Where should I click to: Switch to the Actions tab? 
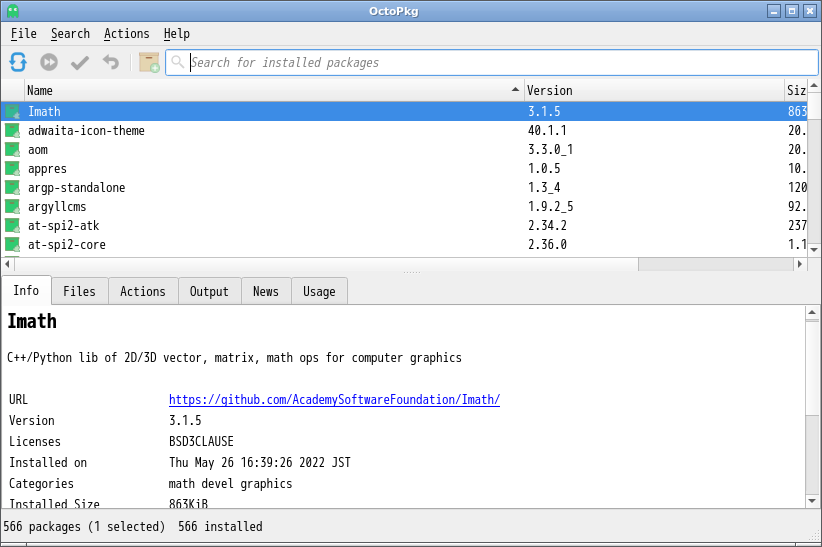143,291
